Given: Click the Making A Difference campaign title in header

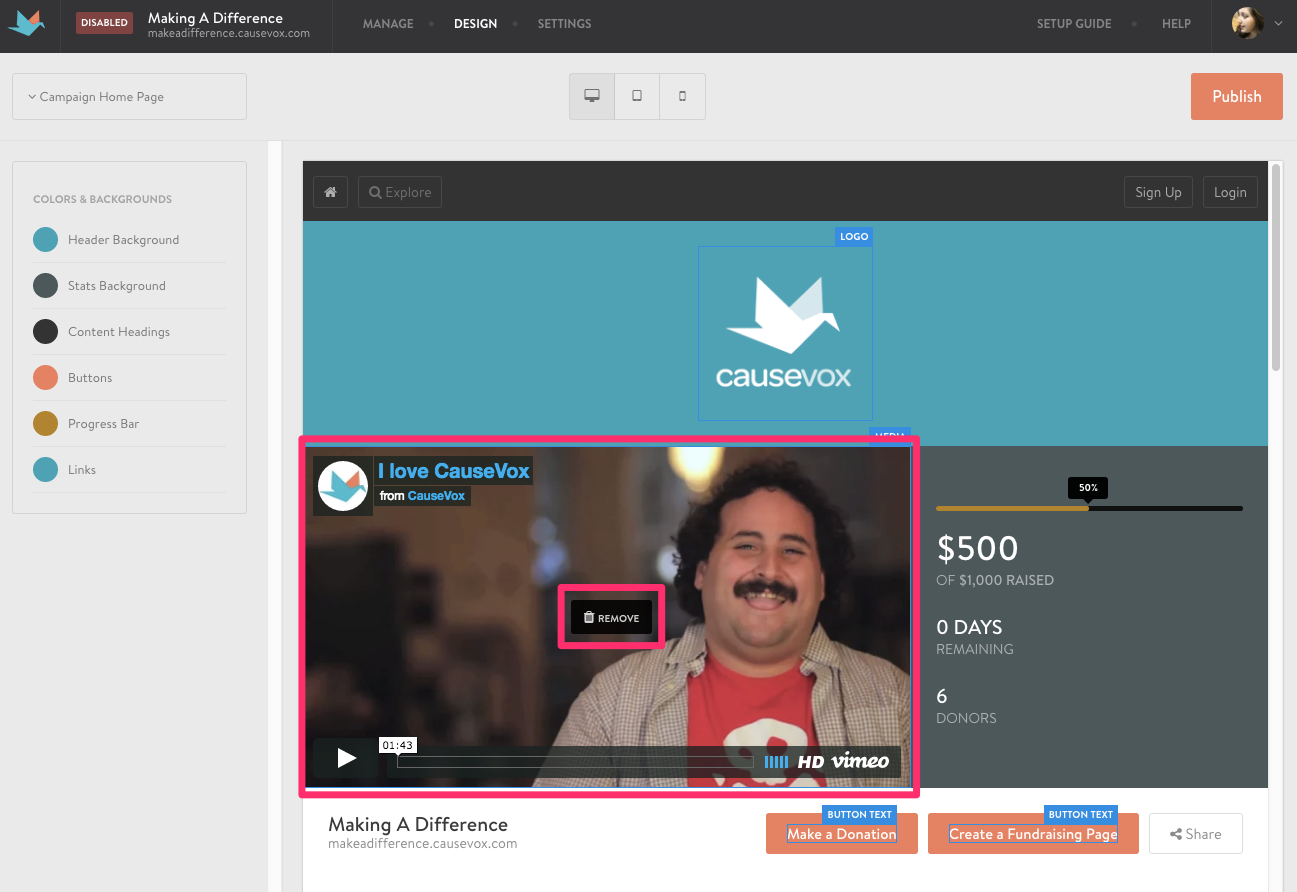Looking at the screenshot, I should (x=215, y=18).
